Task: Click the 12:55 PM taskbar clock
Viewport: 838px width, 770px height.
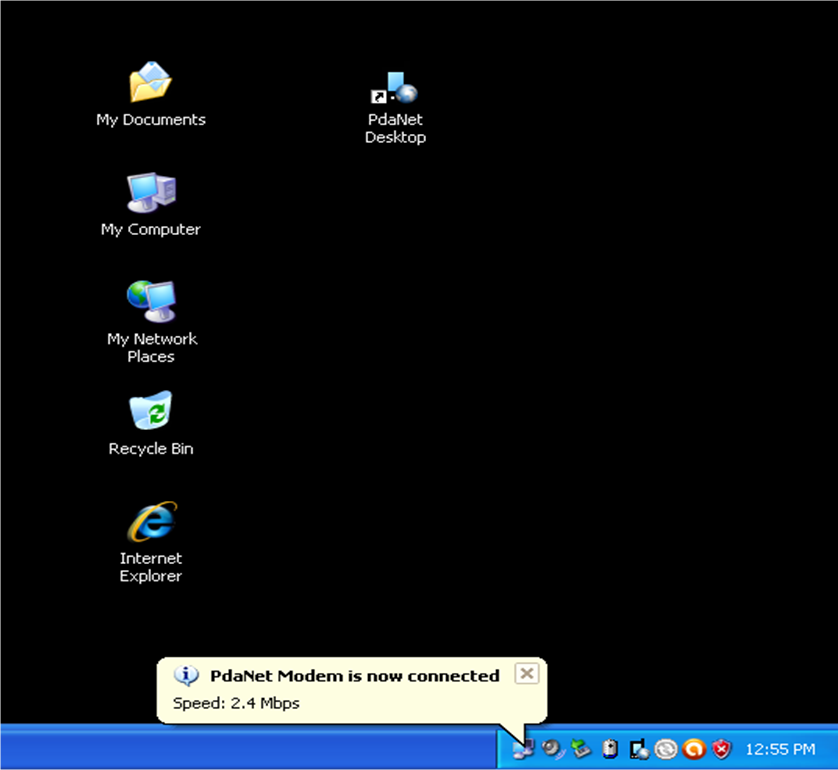Action: pyautogui.click(x=780, y=749)
